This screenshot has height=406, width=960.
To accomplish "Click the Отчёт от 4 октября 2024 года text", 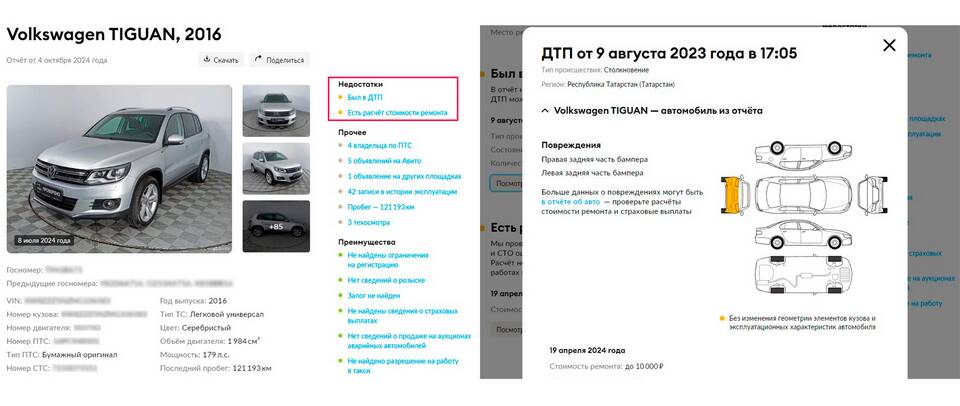I will coord(57,61).
